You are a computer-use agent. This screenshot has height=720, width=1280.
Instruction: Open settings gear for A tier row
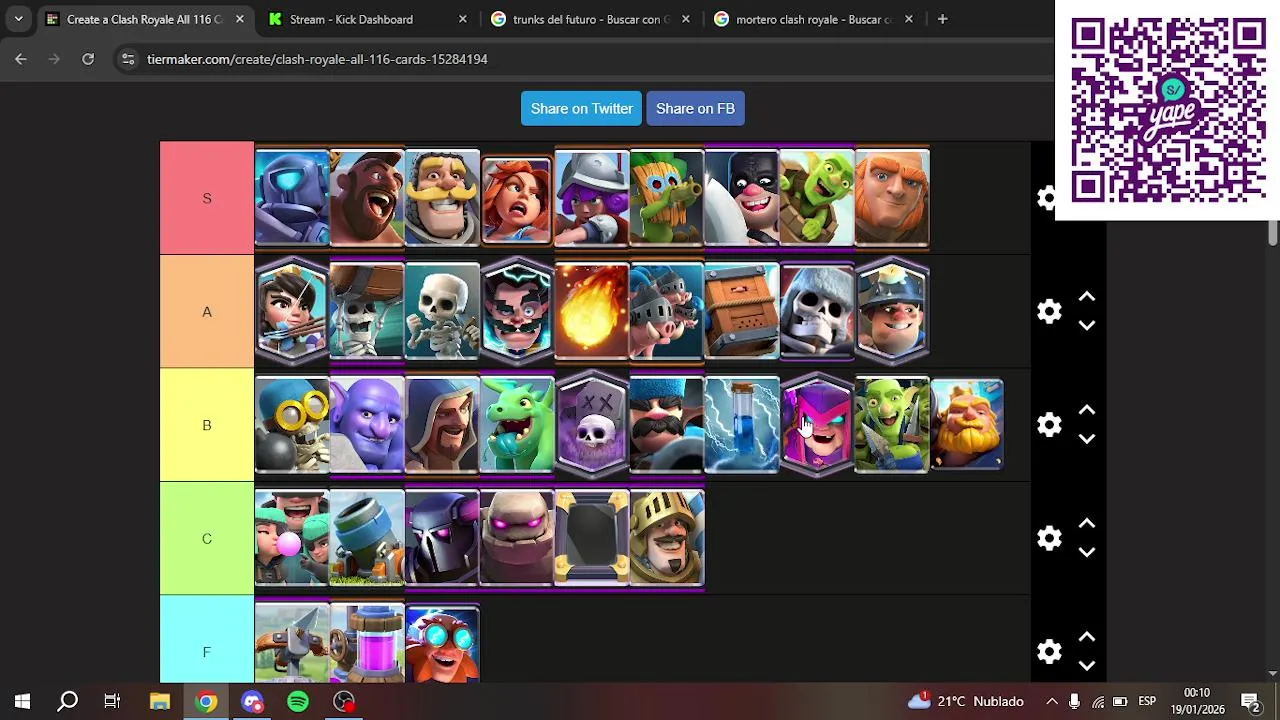[x=1049, y=311]
